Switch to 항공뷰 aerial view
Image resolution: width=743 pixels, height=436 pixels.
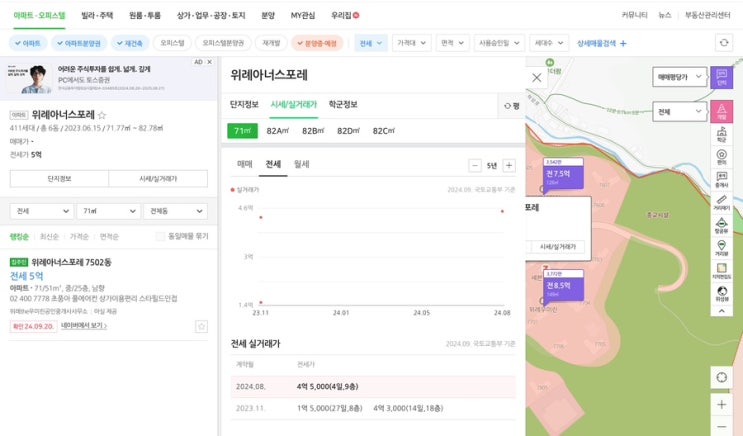(721, 226)
